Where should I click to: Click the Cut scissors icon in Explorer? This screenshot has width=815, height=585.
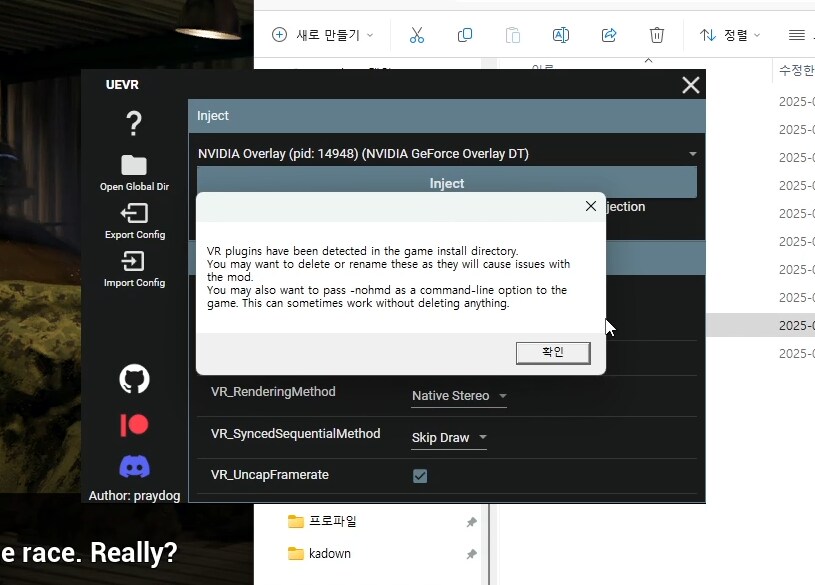tap(417, 34)
